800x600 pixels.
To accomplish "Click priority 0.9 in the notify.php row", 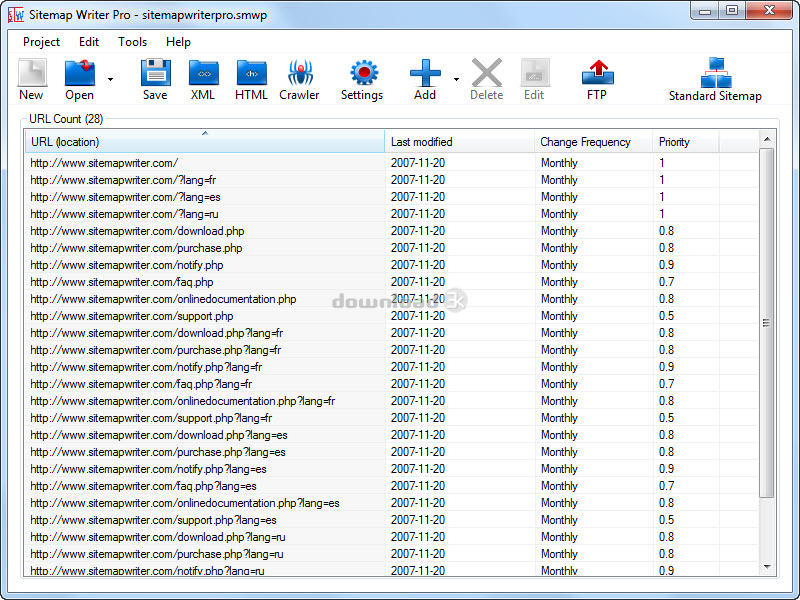I will (666, 265).
